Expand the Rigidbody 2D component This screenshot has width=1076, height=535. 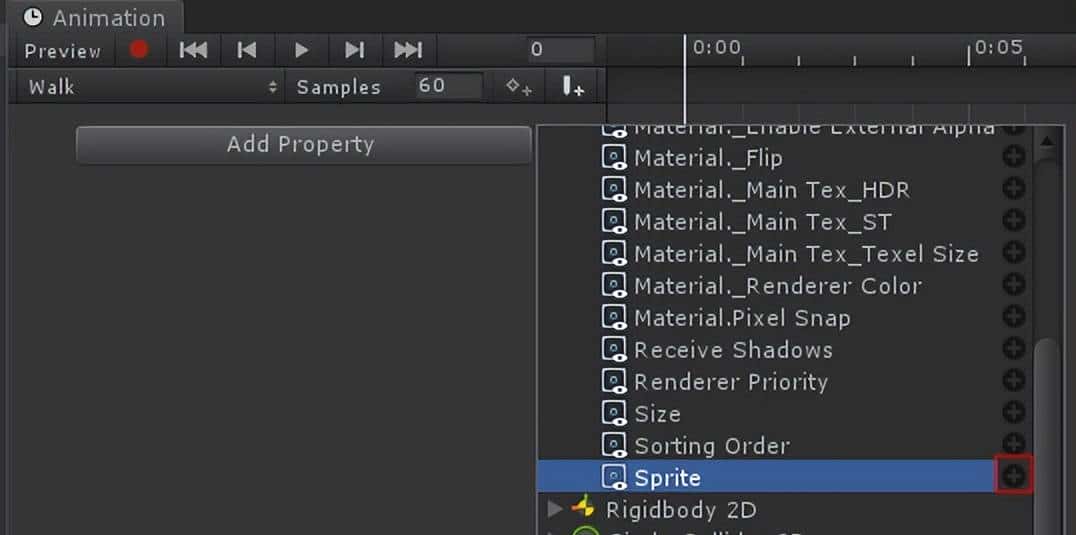555,510
